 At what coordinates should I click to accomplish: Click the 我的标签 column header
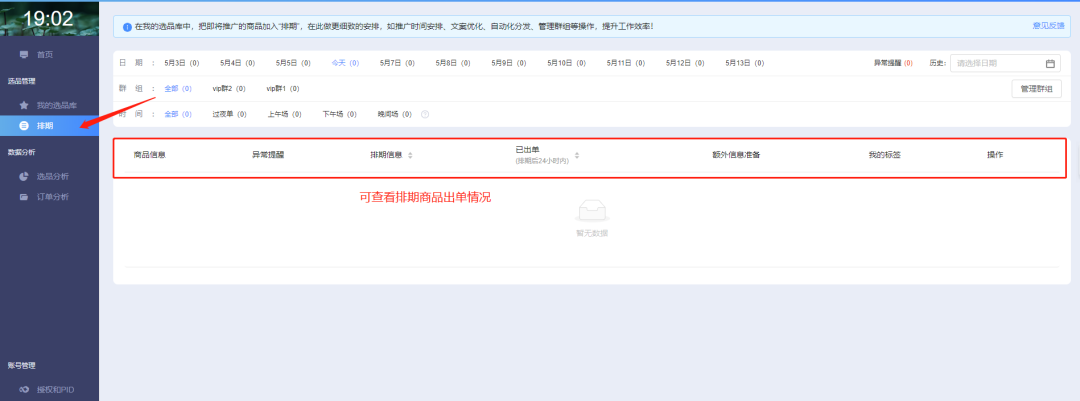(x=885, y=155)
